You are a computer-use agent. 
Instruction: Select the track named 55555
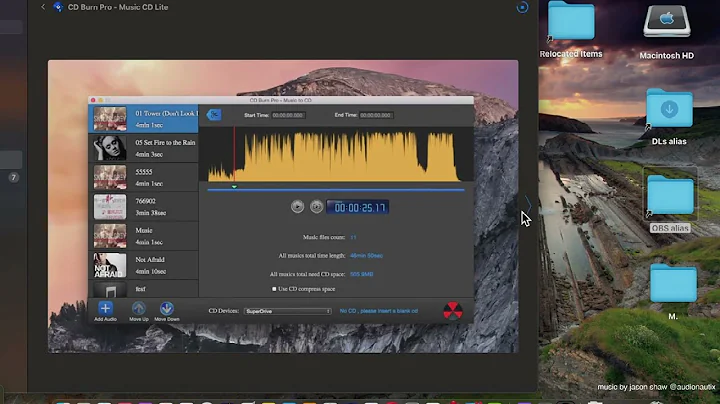point(143,177)
